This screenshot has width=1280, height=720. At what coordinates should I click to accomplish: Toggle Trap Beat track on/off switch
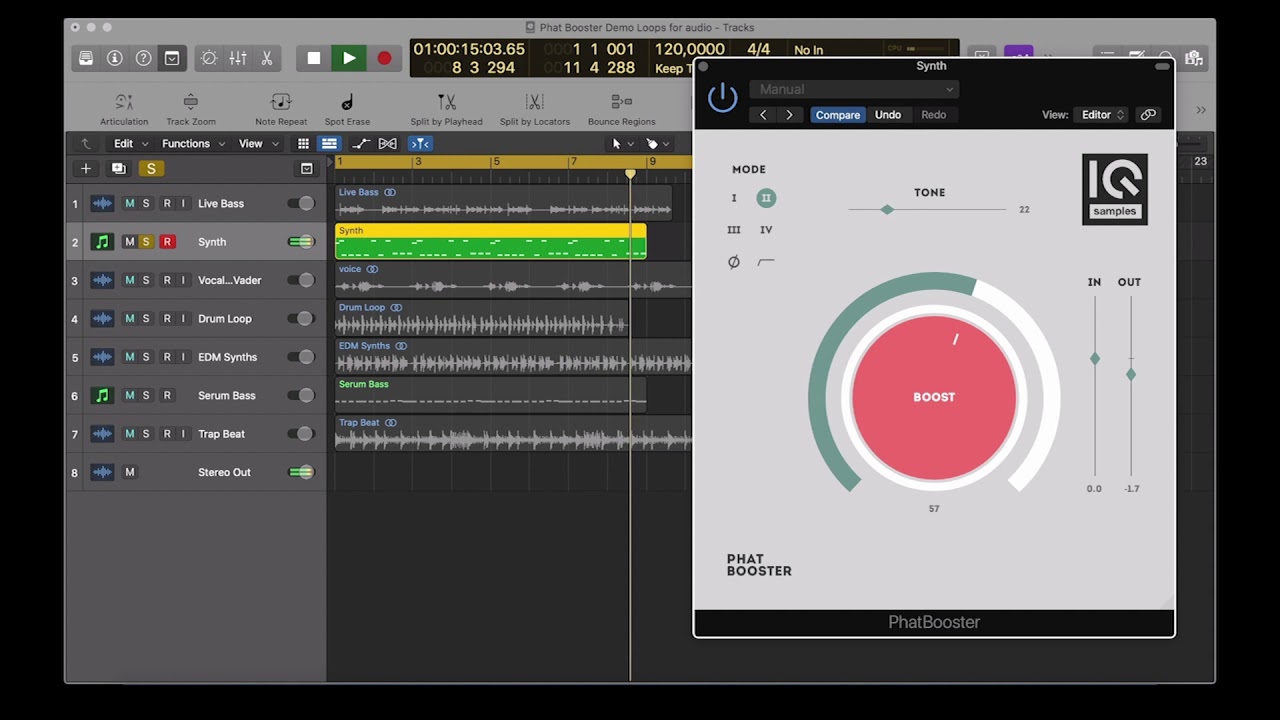(301, 434)
